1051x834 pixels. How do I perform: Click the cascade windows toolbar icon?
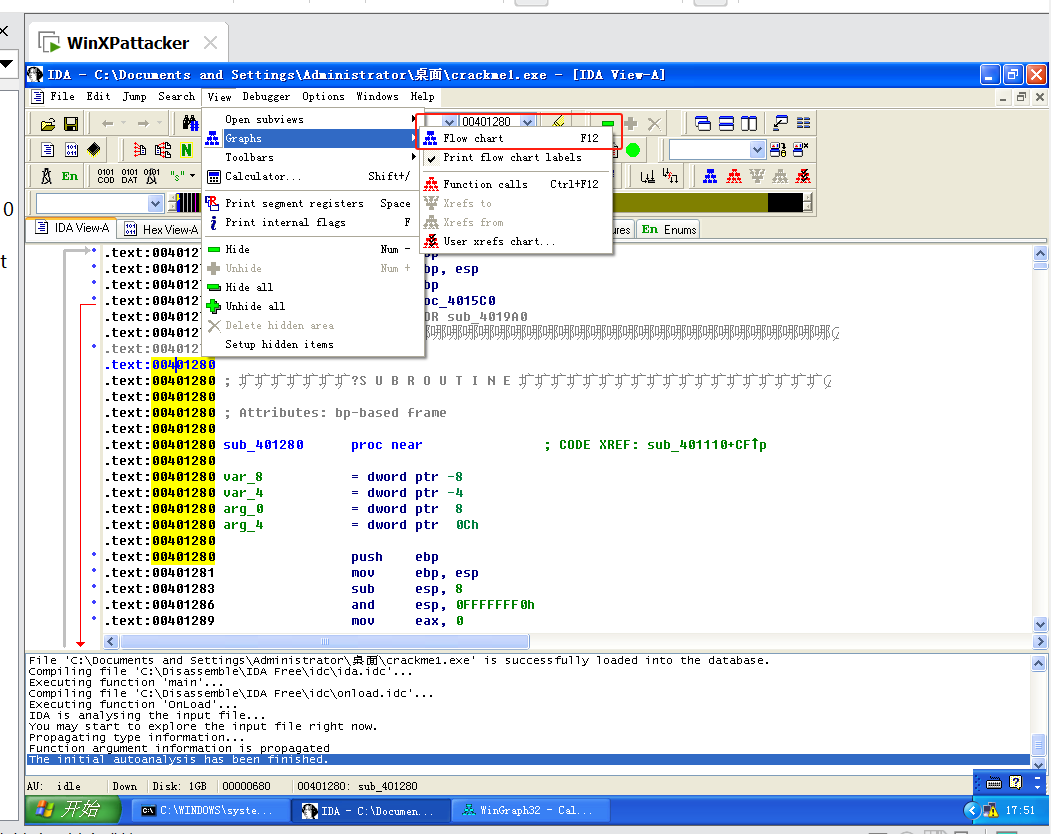tap(702, 123)
